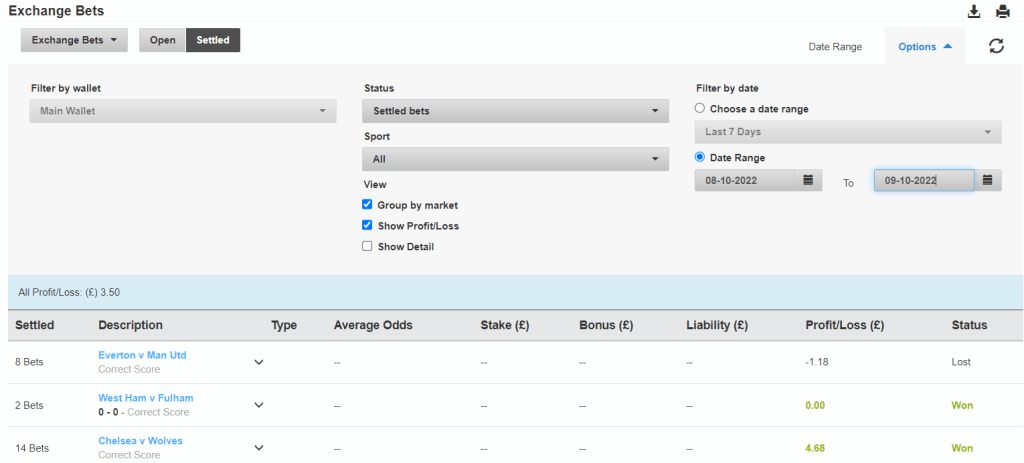The image size is (1024, 463).
Task: Uncheck Group by market checkbox
Action: (367, 205)
